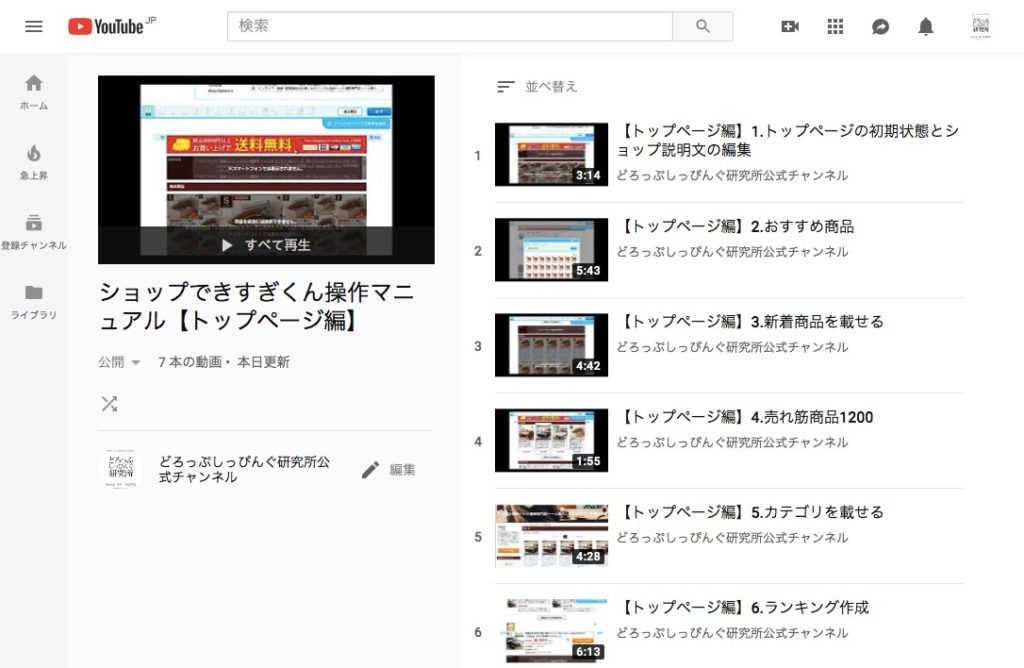Open video thumbnail with duration 4:28
1024x668 pixels.
551,536
